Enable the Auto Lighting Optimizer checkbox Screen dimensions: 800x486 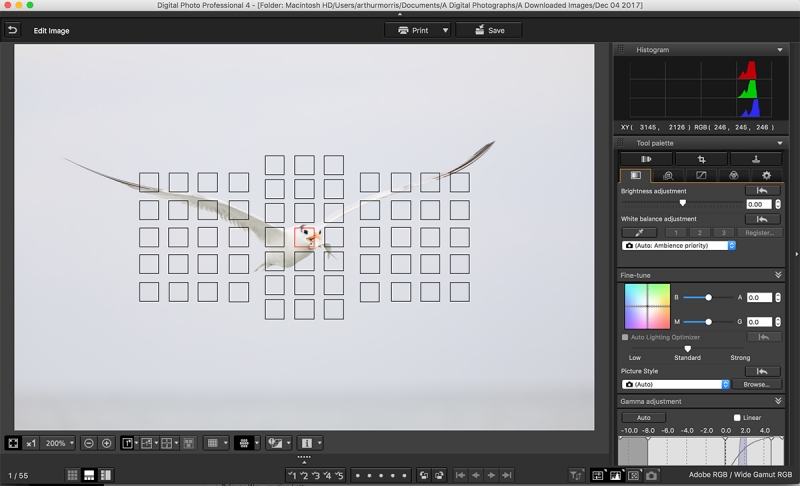tap(625, 337)
